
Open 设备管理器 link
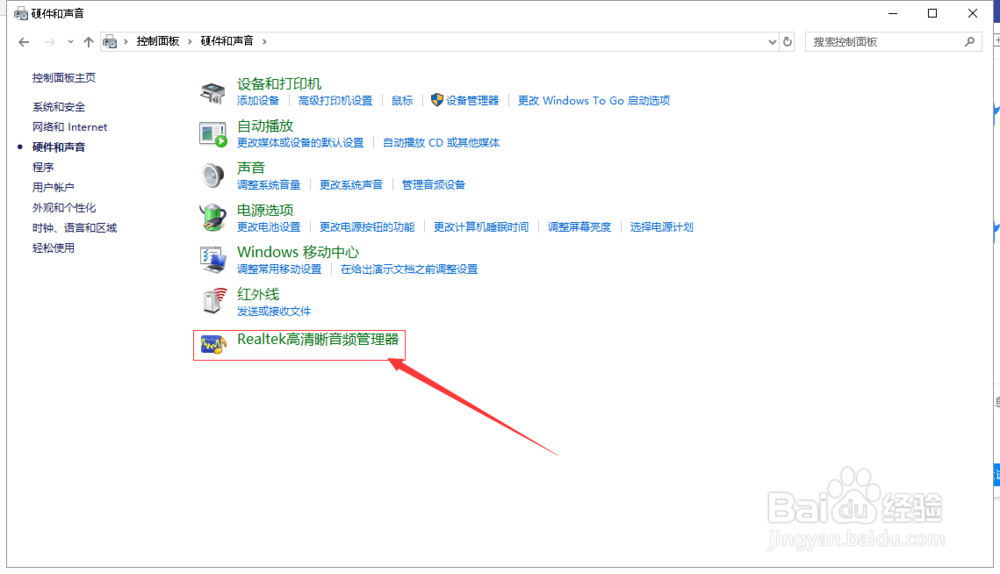[472, 101]
